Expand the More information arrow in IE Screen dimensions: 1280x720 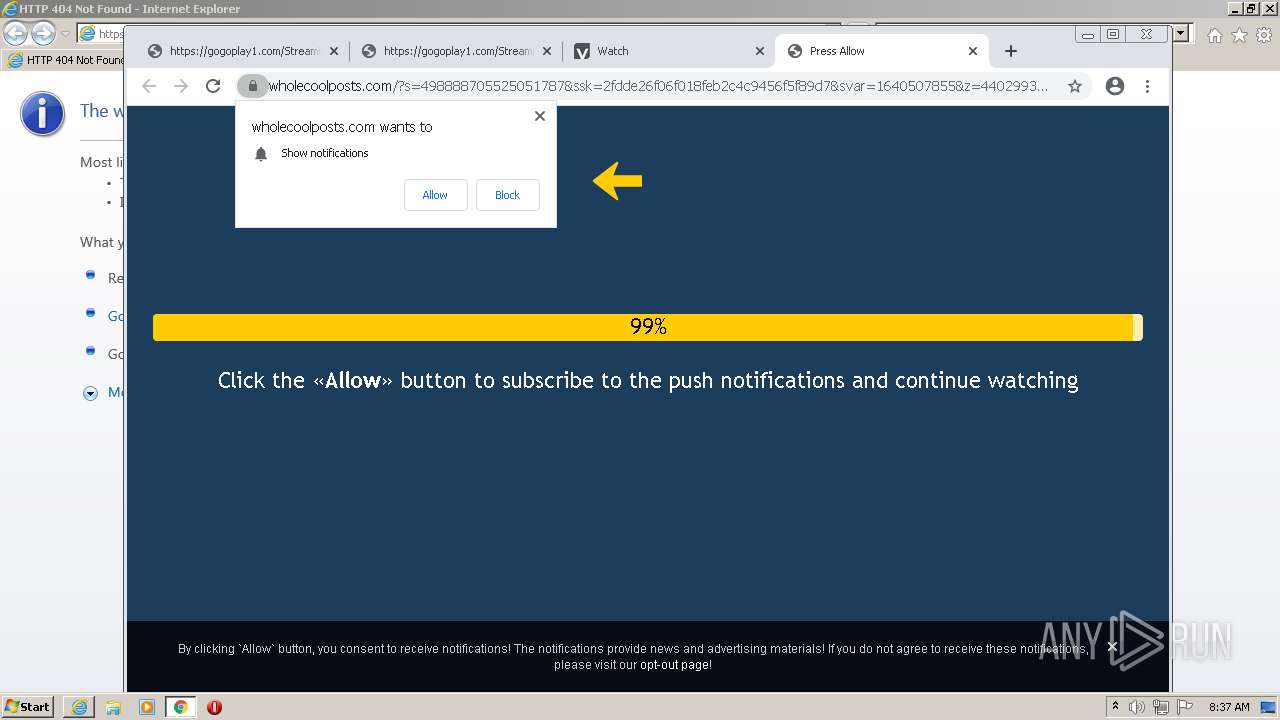[x=90, y=393]
